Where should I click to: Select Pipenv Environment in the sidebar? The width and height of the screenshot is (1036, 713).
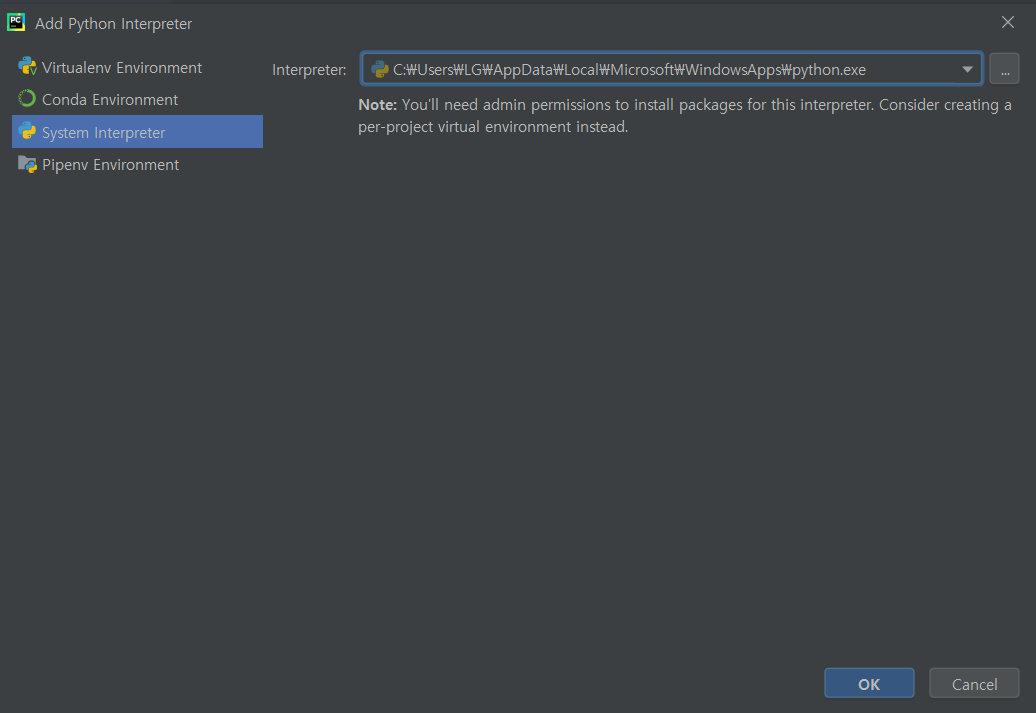click(137, 165)
